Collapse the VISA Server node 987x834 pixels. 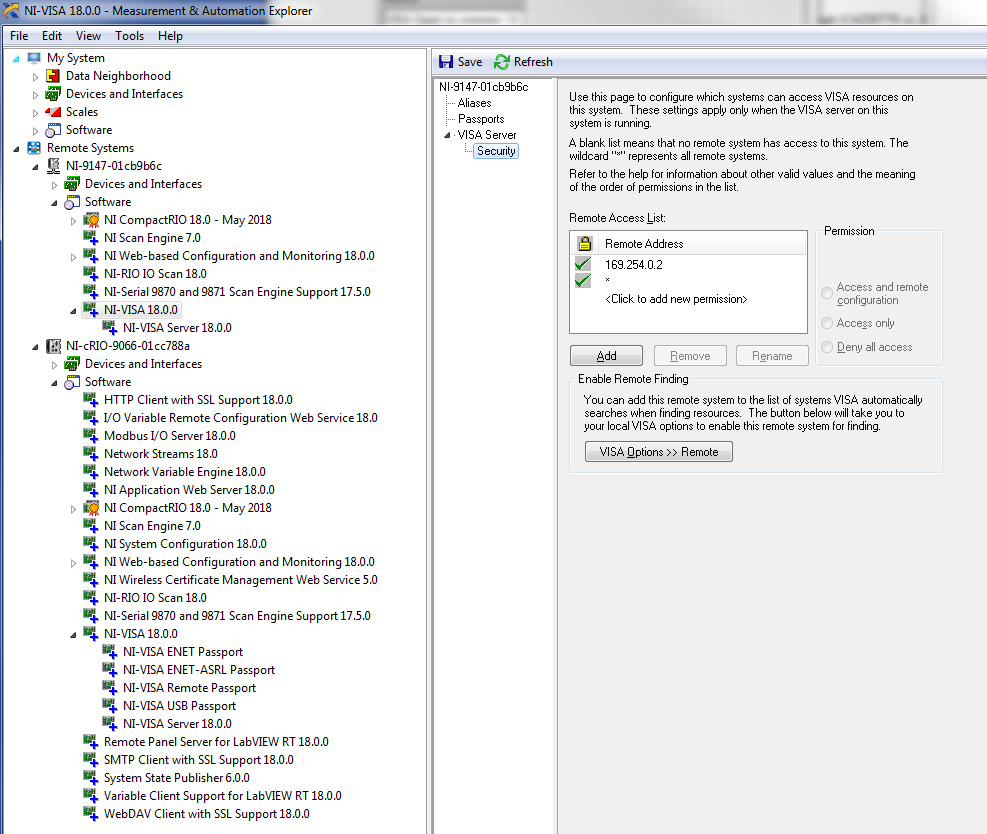pos(448,135)
